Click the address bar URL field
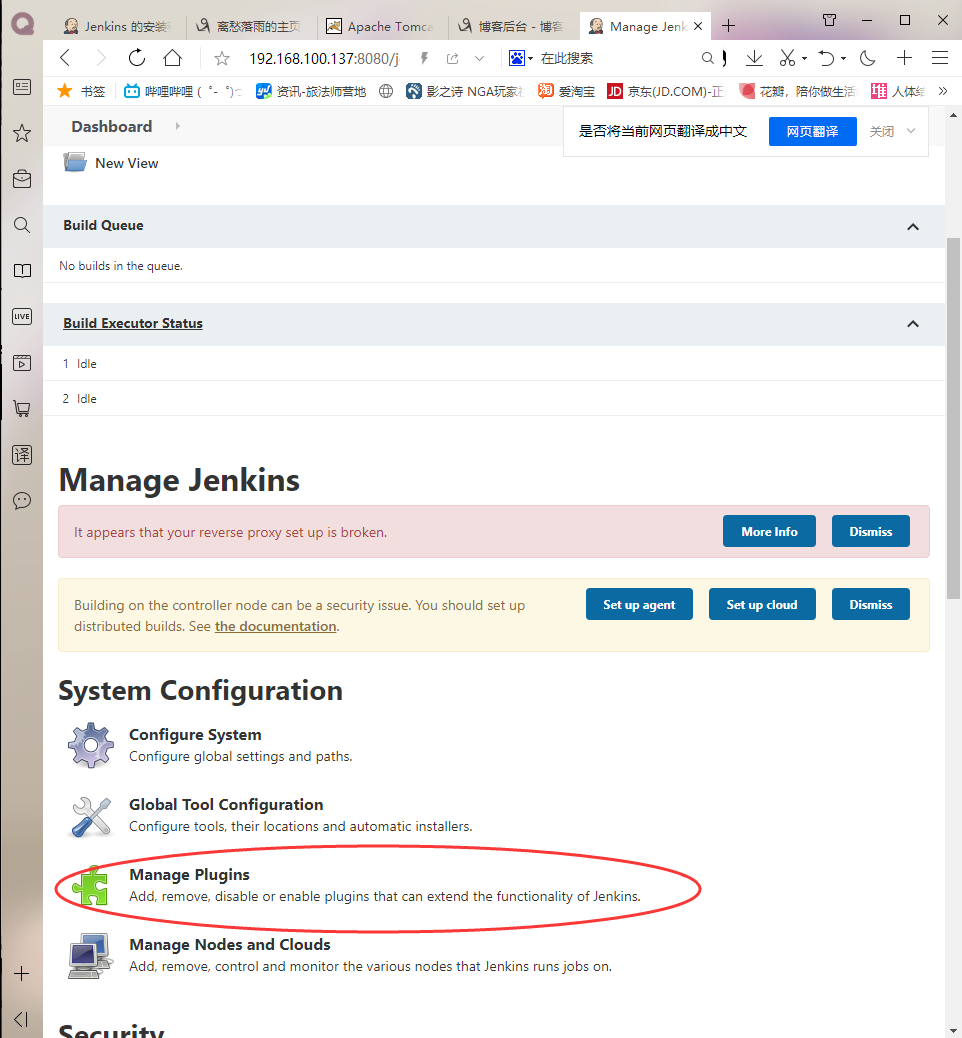The image size is (962, 1038). click(324, 58)
